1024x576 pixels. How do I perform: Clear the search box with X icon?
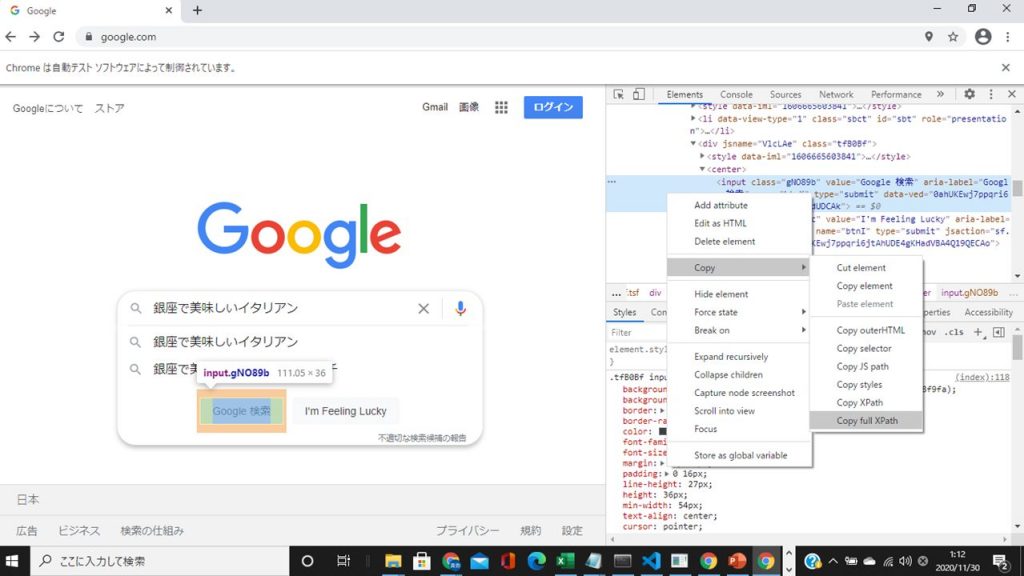pyautogui.click(x=423, y=309)
